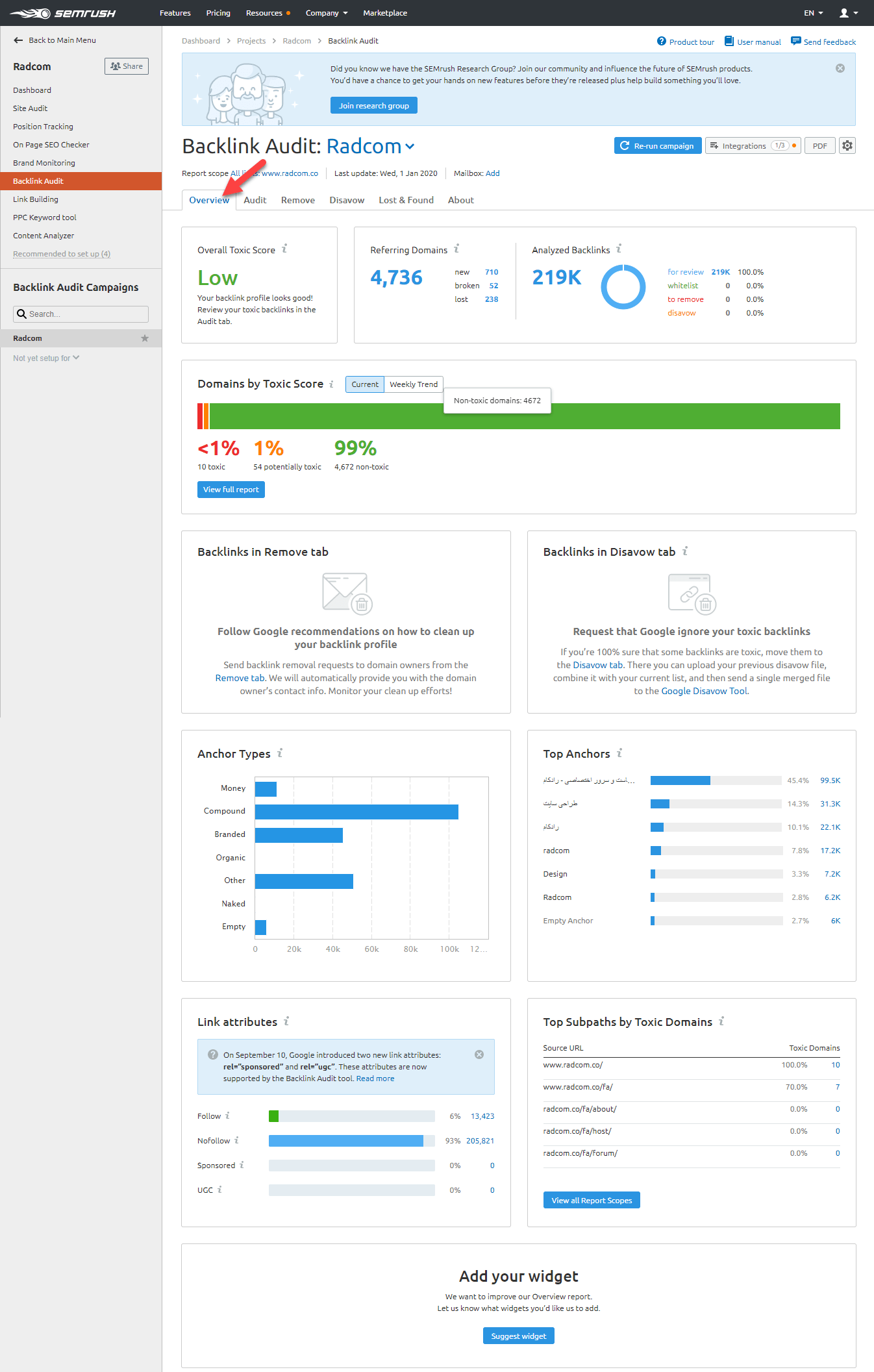Viewport: 874px width, 1372px height.
Task: Click the green non-toxic domains bar
Action: (x=525, y=416)
